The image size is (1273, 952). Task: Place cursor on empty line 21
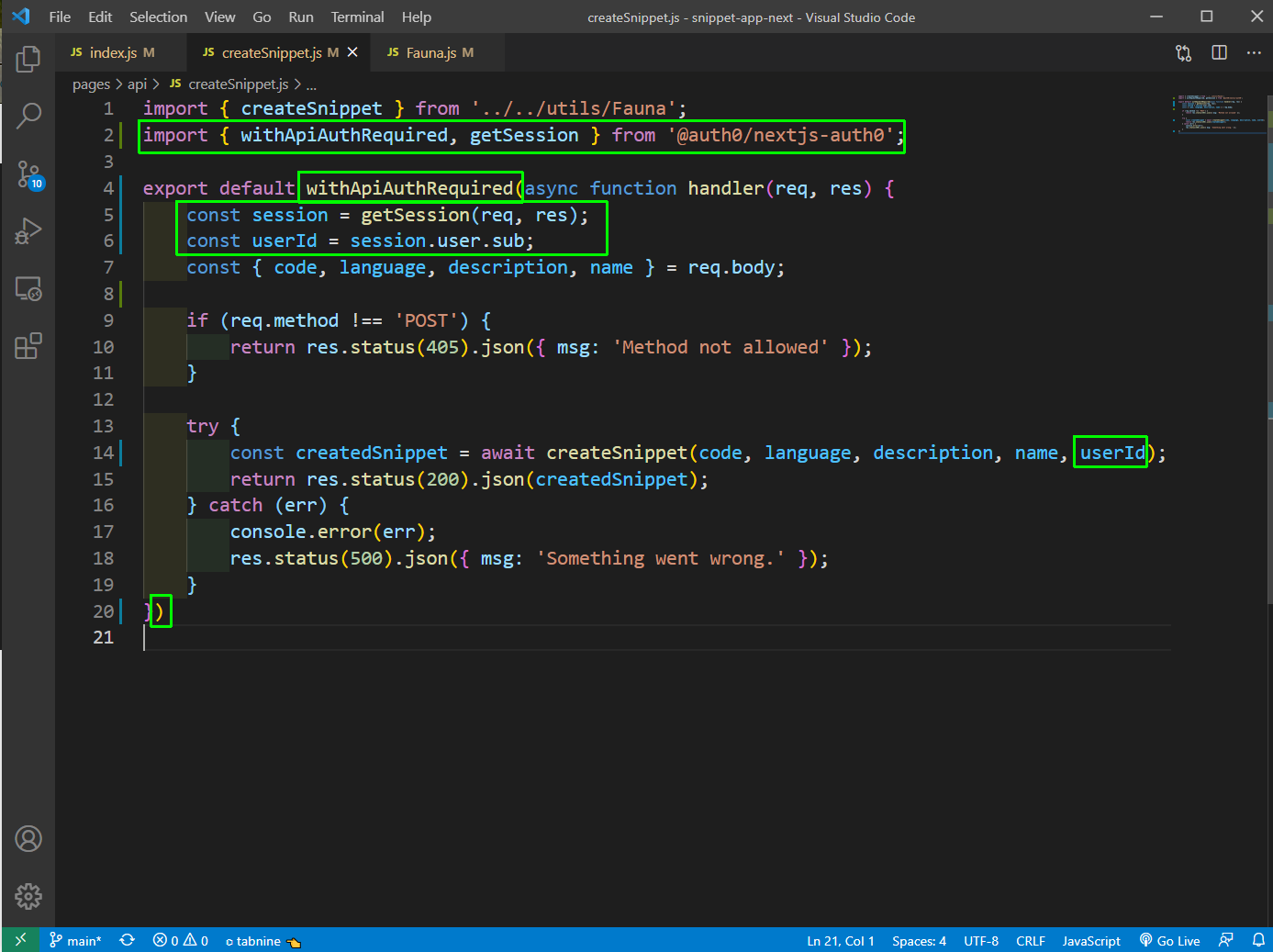coord(656,637)
